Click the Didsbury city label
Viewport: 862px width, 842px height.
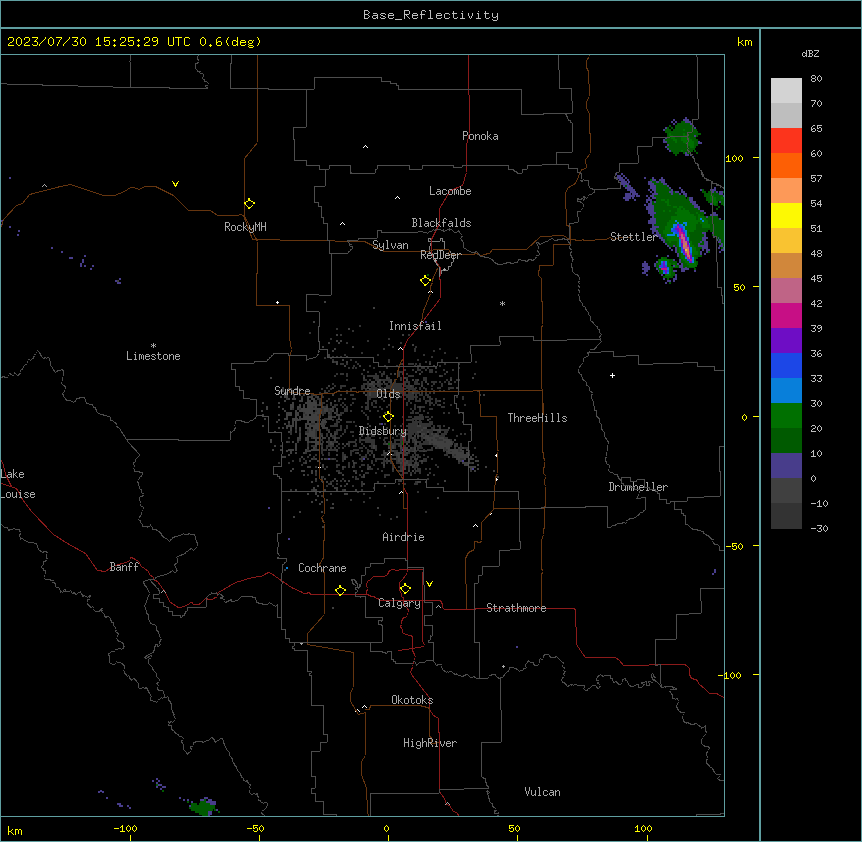point(383,431)
